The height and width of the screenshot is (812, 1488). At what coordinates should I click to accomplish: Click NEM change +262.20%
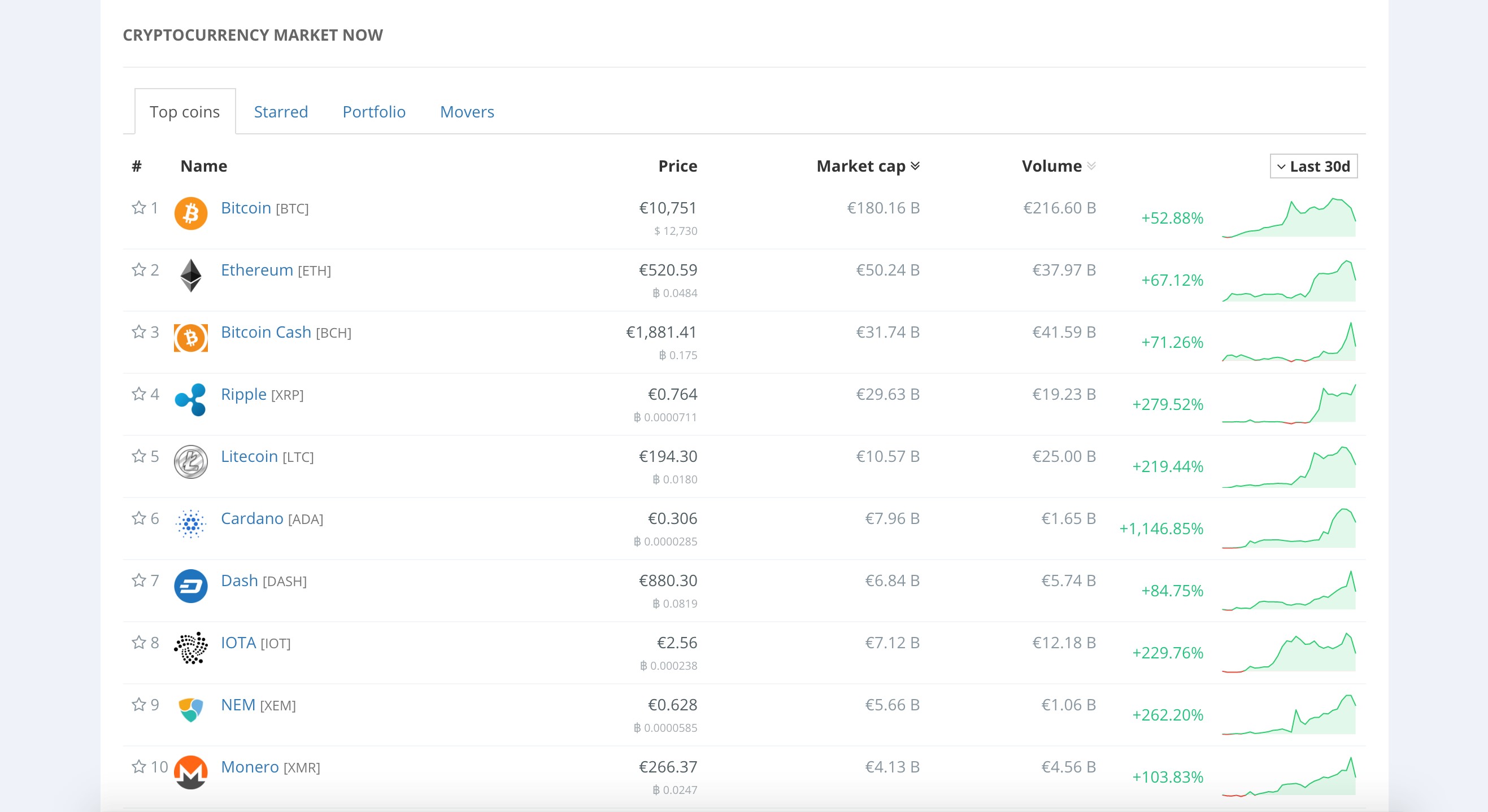[x=1168, y=715]
